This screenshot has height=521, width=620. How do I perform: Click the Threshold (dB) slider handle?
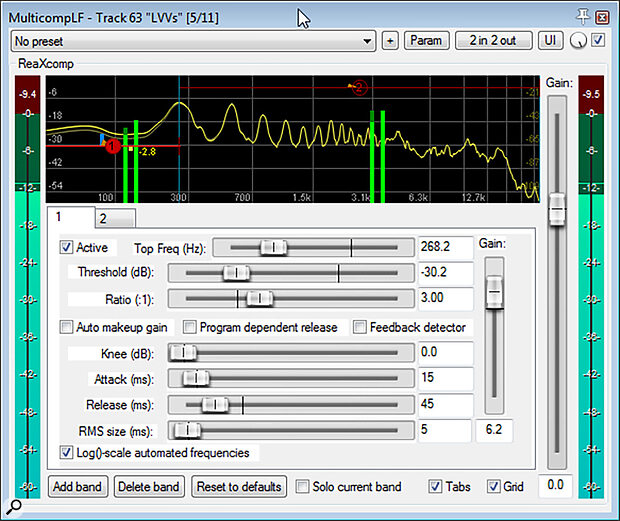[236, 273]
